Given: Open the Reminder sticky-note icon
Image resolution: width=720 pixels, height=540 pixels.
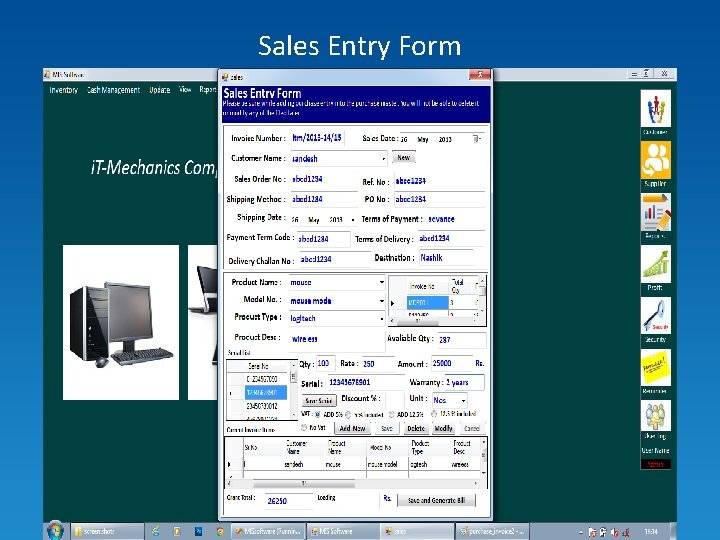Looking at the screenshot, I should click(x=656, y=367).
